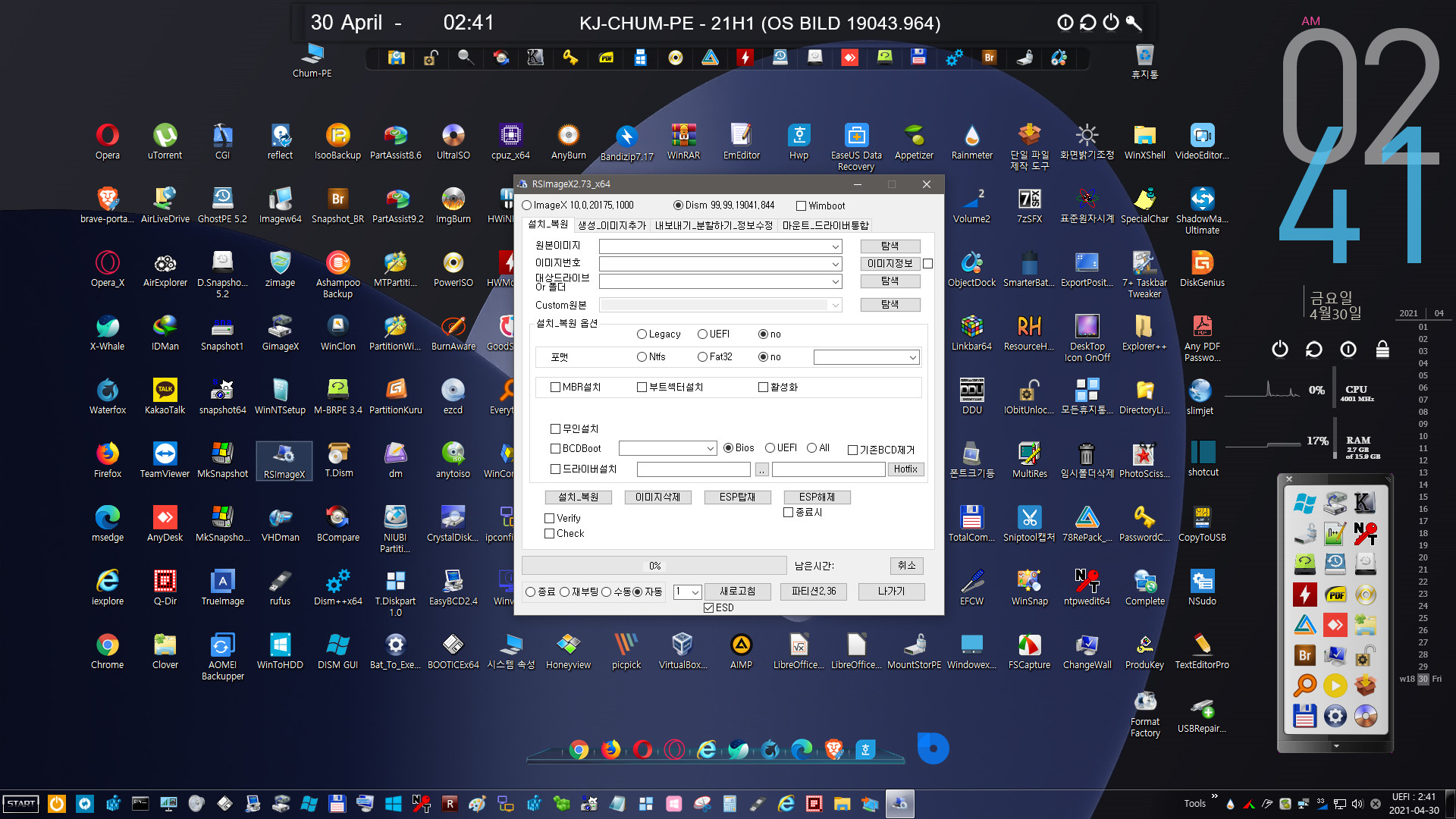Screen dimensions: 1456x819
Task: Open the TeamViewer desktop icon
Action: pos(165,460)
